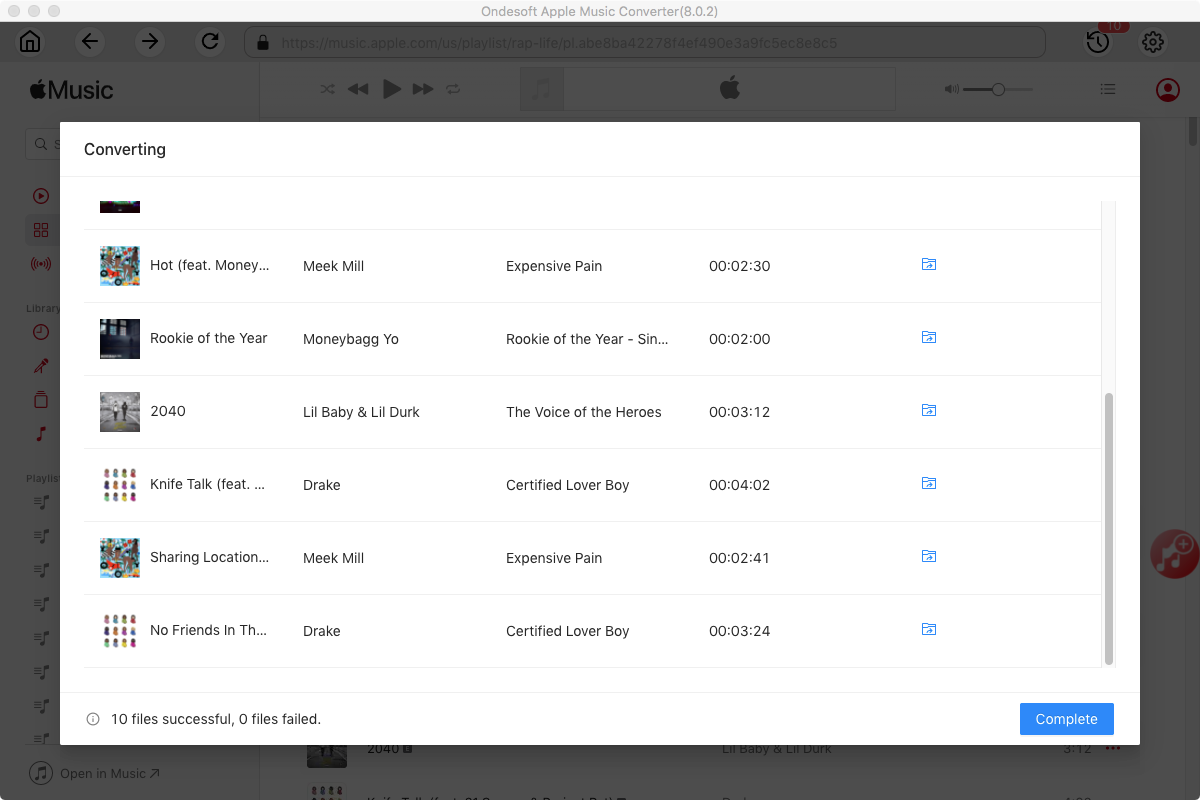Skip to the next track
Screen dimensions: 1200x800
[x=423, y=89]
